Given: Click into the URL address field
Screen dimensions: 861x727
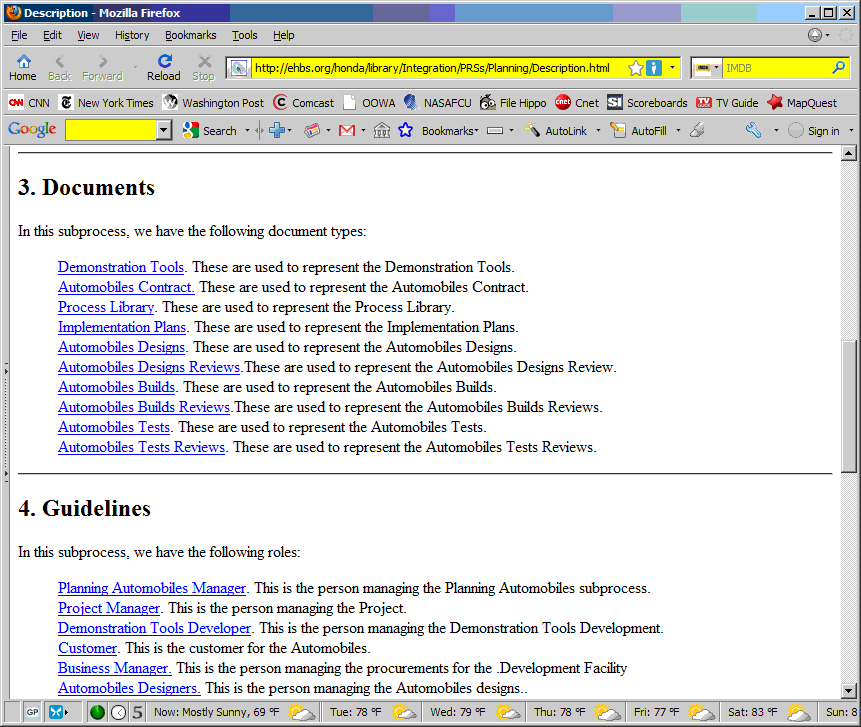Looking at the screenshot, I should pyautogui.click(x=438, y=68).
